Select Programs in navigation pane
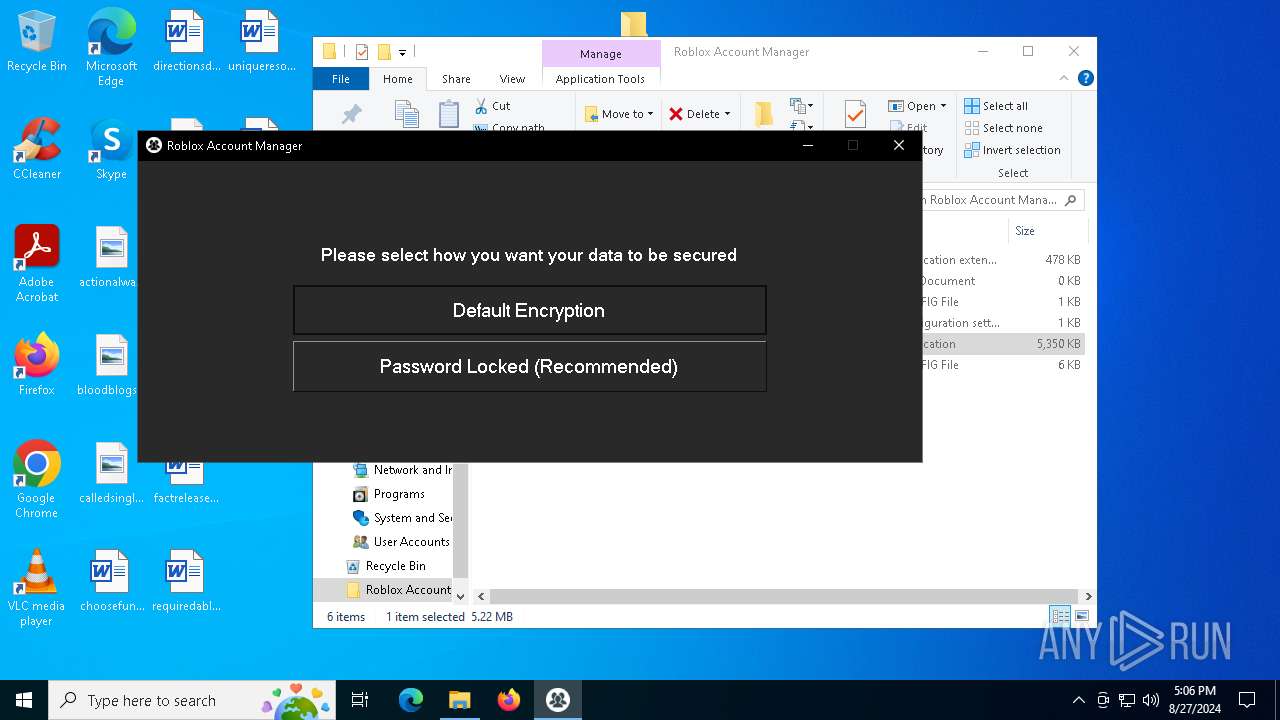Screen dimensions: 1280x720 (x=389, y=494)
